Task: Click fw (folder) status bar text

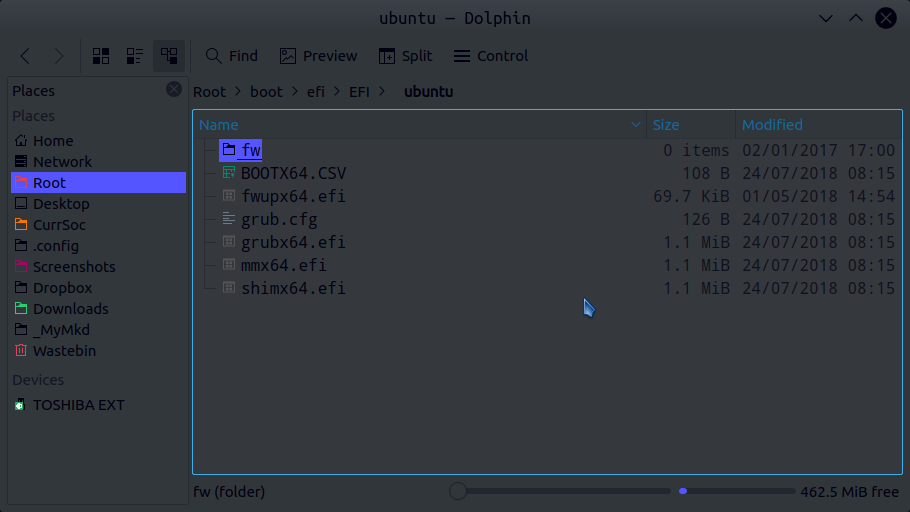Action: 229,492
